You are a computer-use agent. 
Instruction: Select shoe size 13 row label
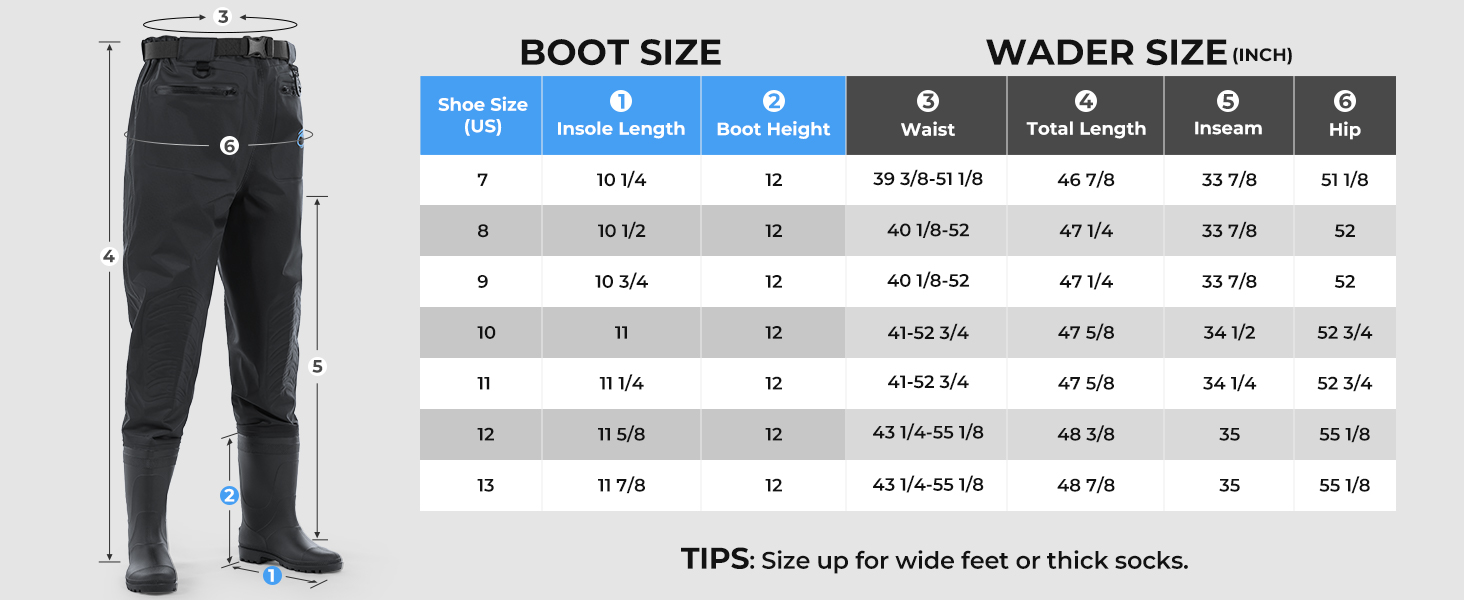point(485,486)
